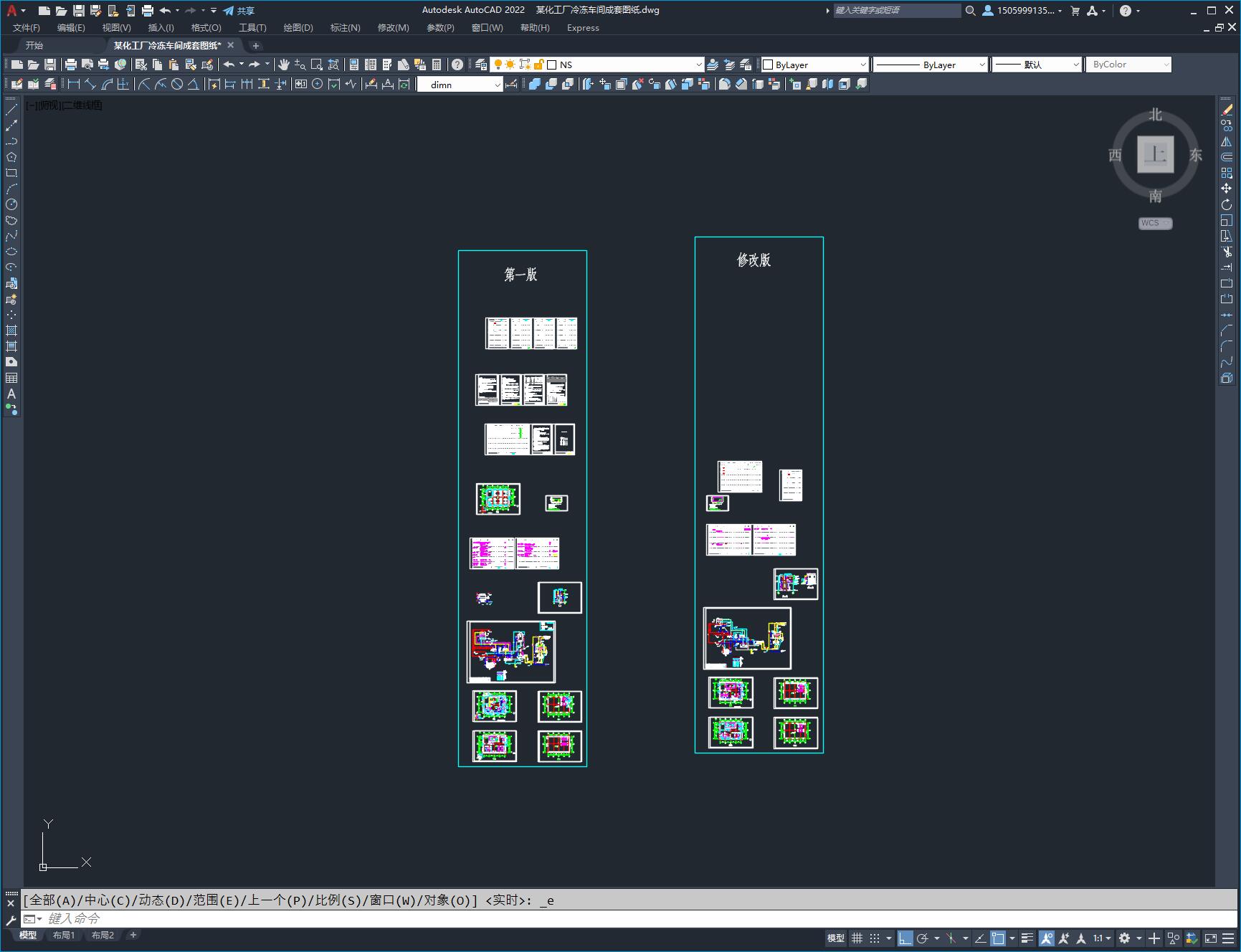This screenshot has width=1241, height=952.
Task: Select the Move tool in modify toolbar
Action: [1227, 189]
